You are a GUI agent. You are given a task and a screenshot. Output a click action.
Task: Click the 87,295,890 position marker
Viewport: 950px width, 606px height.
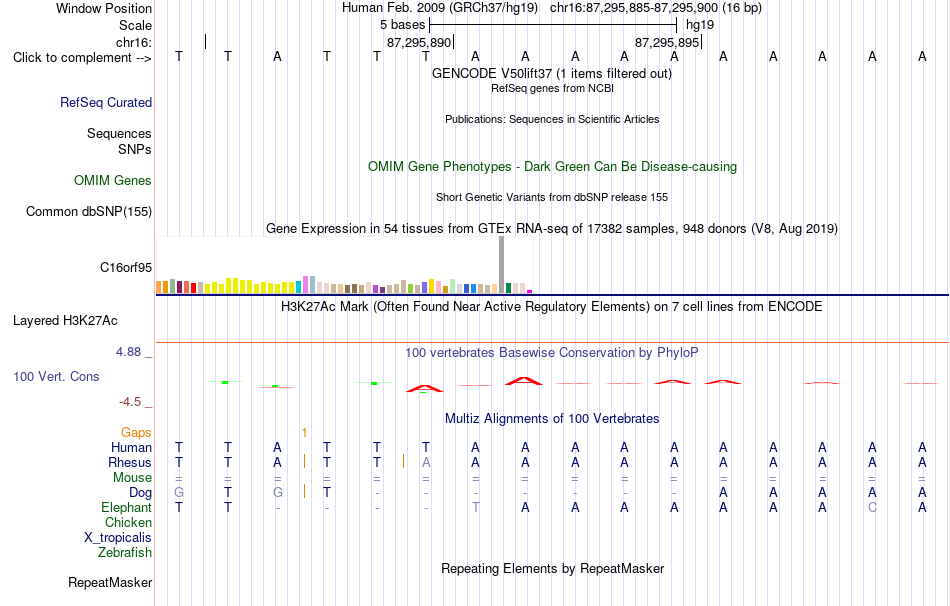click(420, 42)
